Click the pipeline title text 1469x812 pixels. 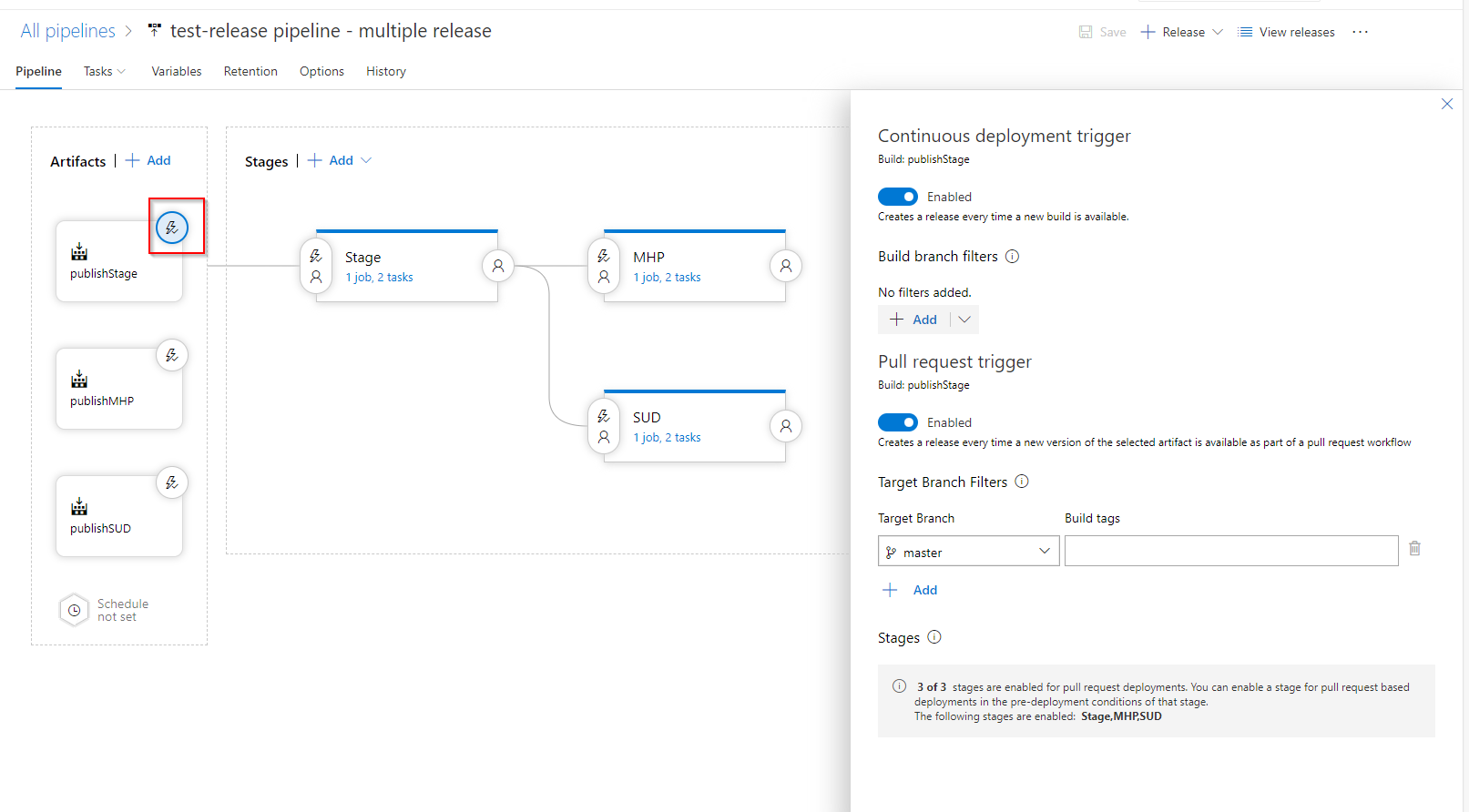pos(331,31)
